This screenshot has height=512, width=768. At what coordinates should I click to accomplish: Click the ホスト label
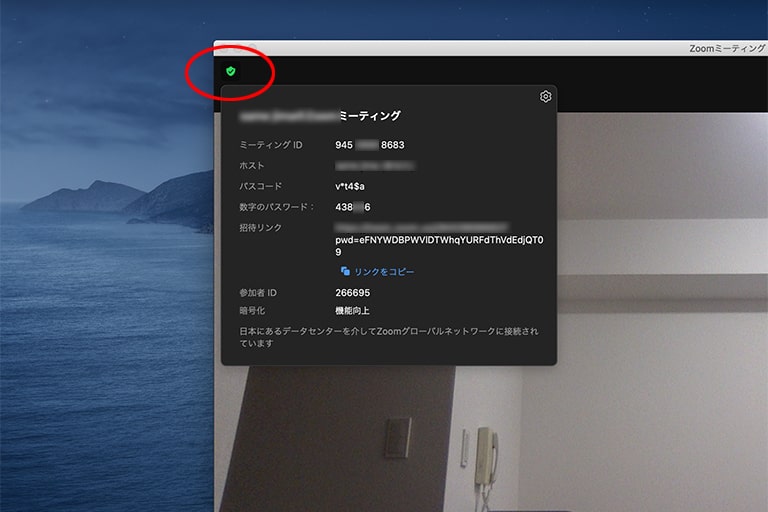[x=252, y=166]
